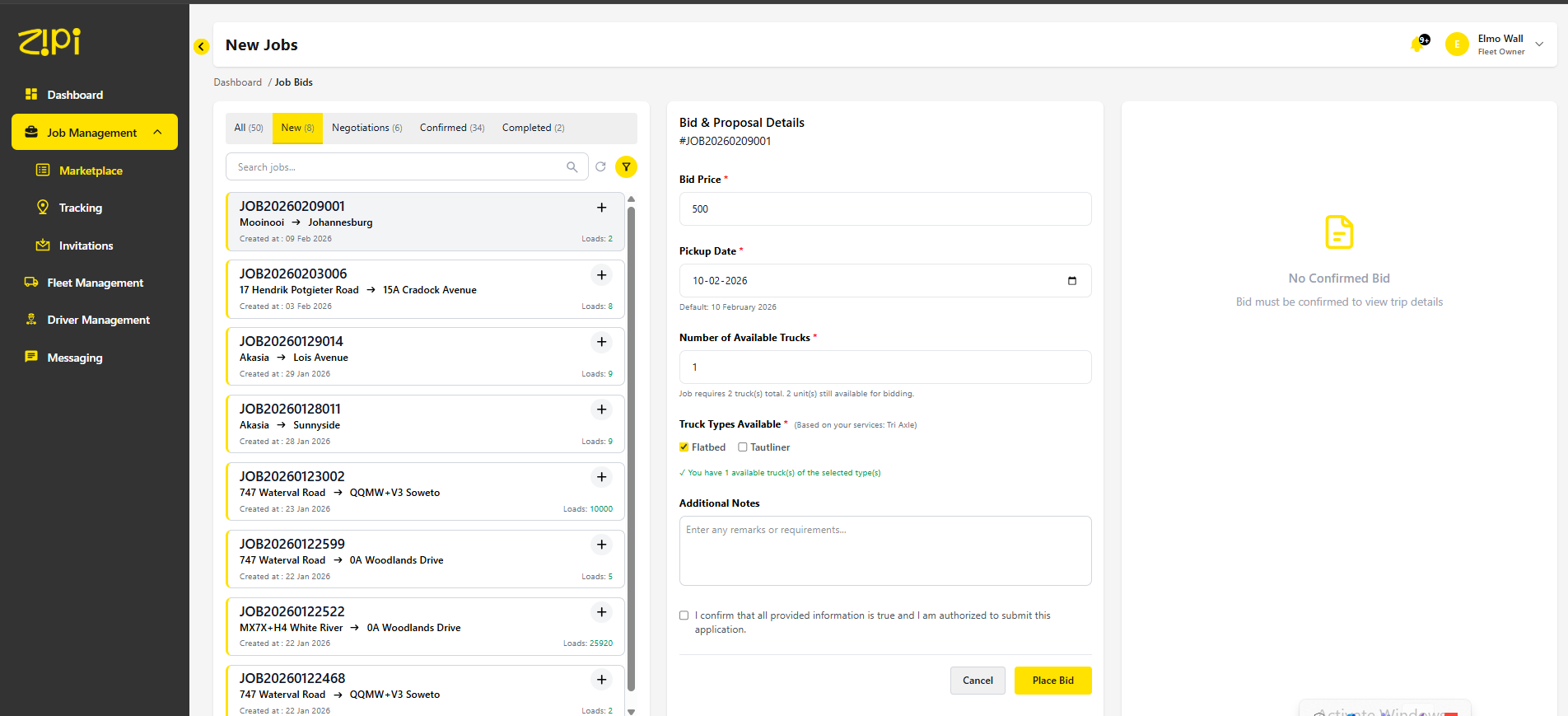Open Messaging from the sidebar
The width and height of the screenshot is (1568, 716).
(74, 358)
